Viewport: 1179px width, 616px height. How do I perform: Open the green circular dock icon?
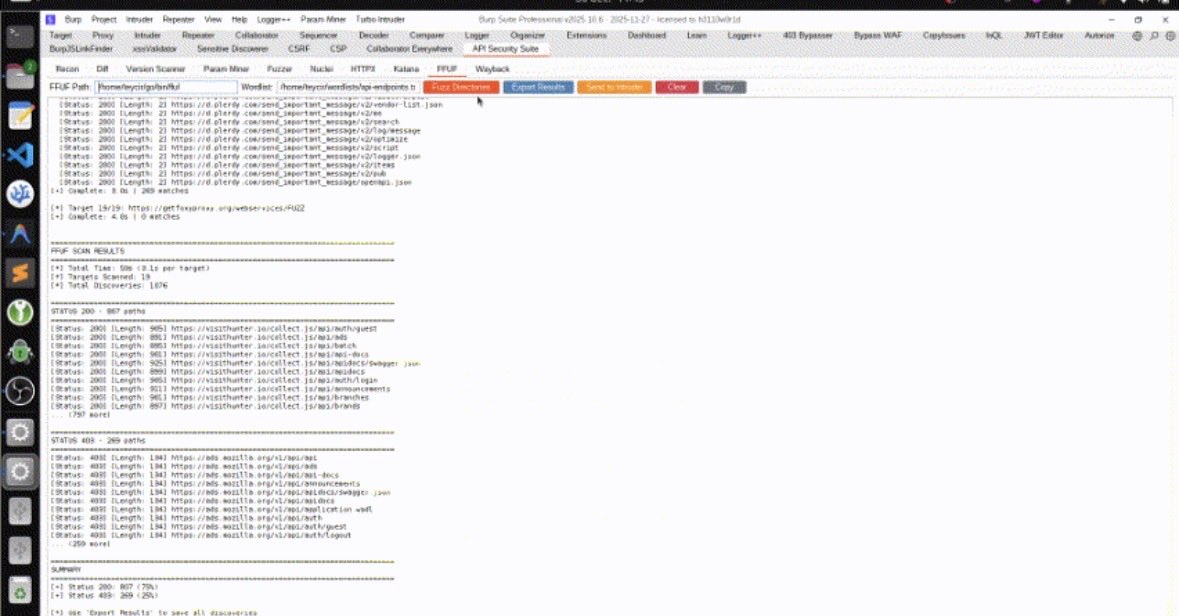tap(20, 312)
